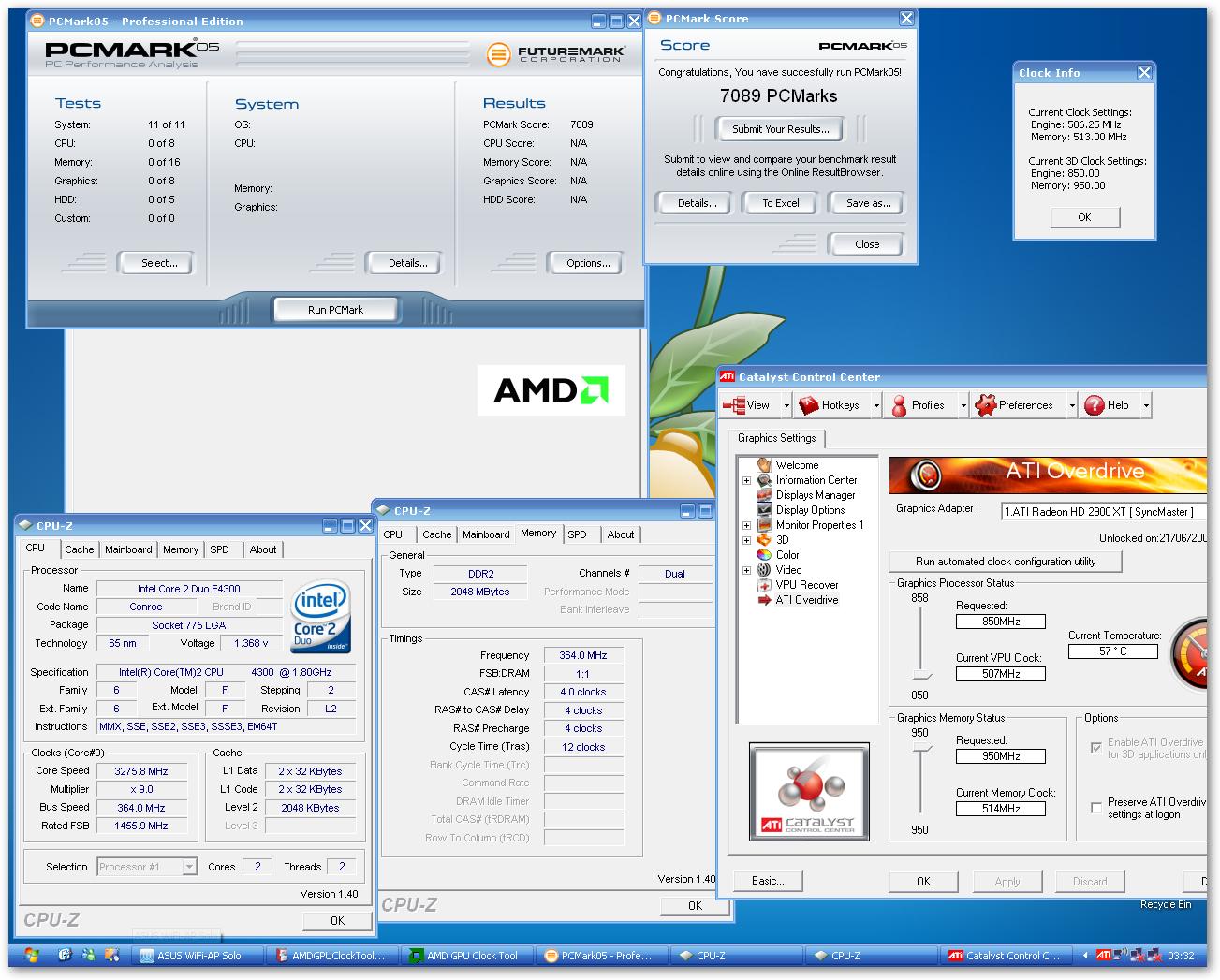Open the Hotkeys dropdown arrow

click(876, 405)
